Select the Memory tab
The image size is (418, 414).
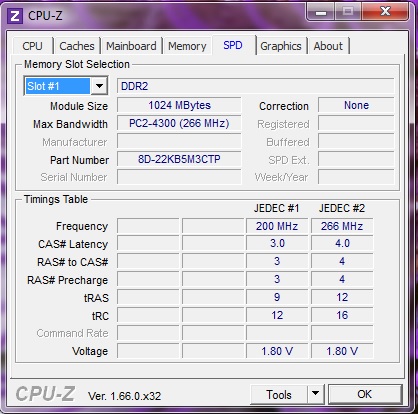tap(187, 46)
